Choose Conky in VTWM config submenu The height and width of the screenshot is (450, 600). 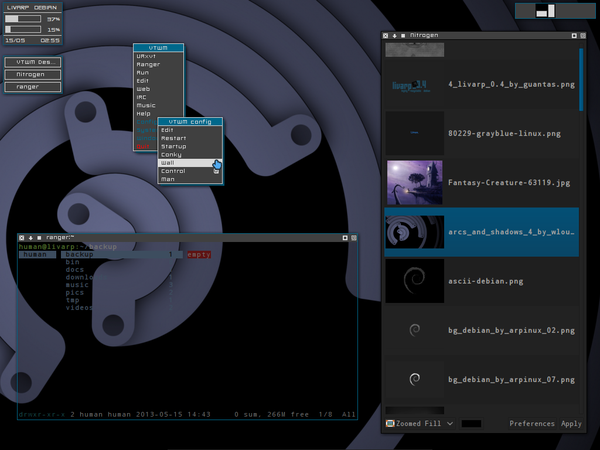[190, 155]
